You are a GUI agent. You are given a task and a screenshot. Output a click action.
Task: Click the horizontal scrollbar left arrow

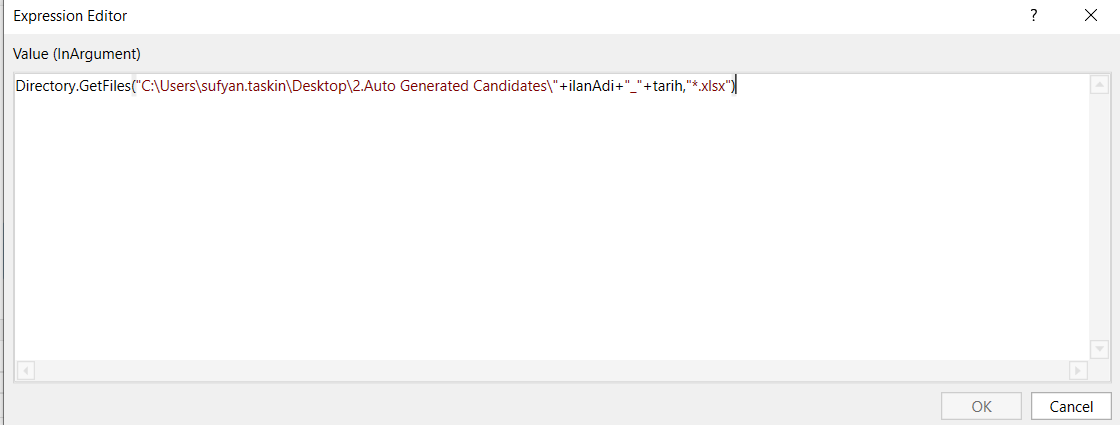tap(25, 370)
